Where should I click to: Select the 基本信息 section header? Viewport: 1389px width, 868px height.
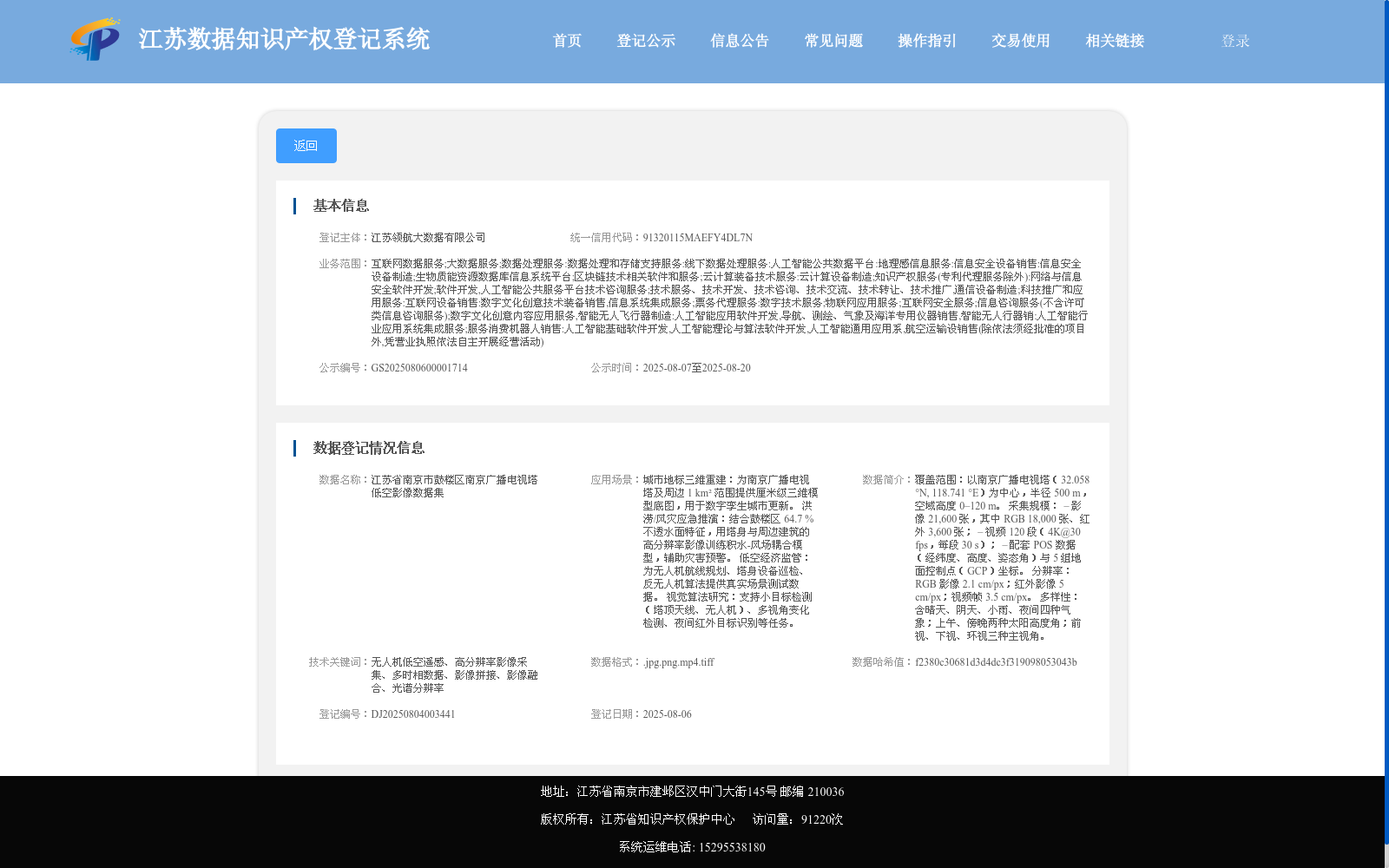[x=340, y=206]
